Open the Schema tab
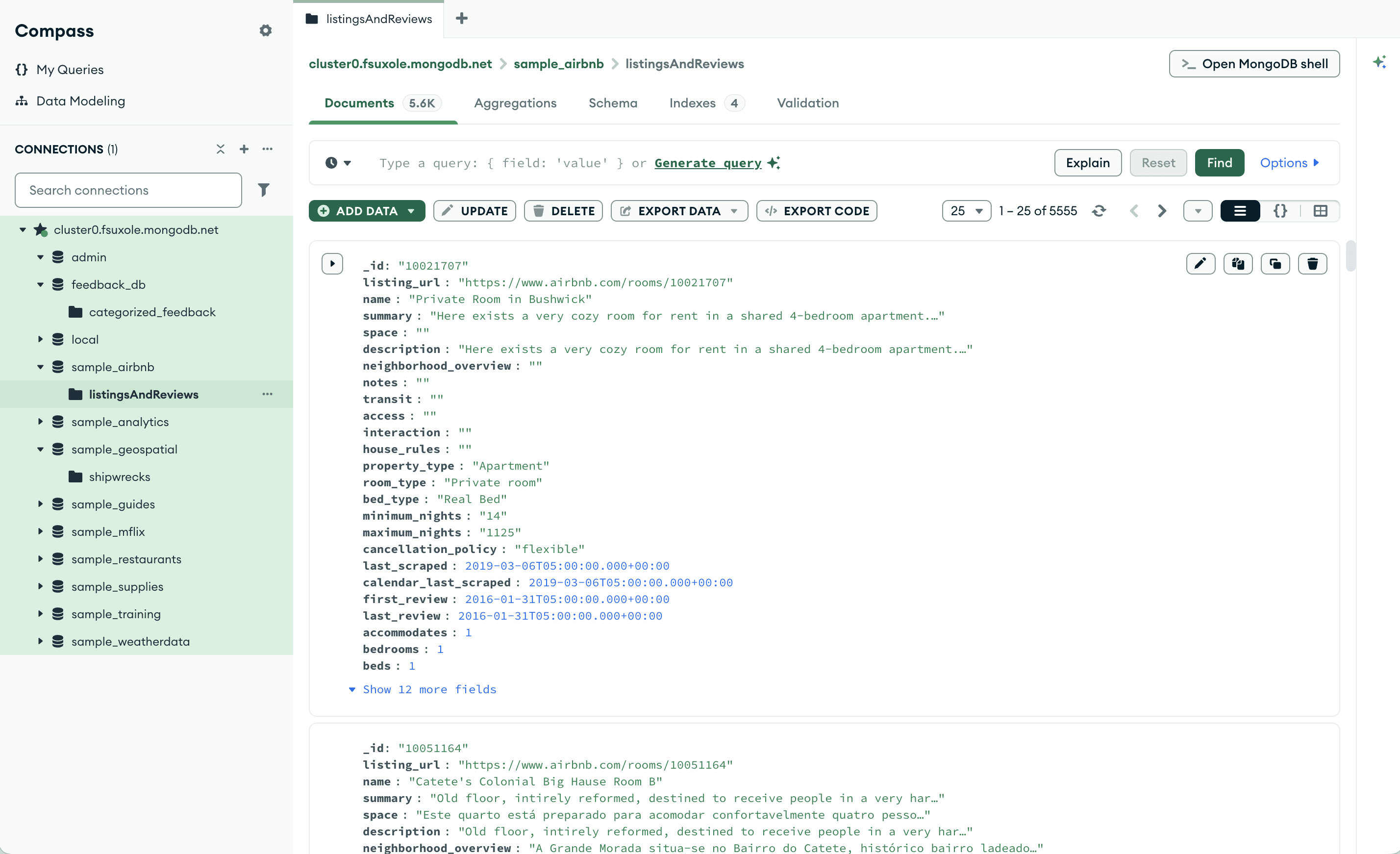This screenshot has height=854, width=1400. click(613, 103)
